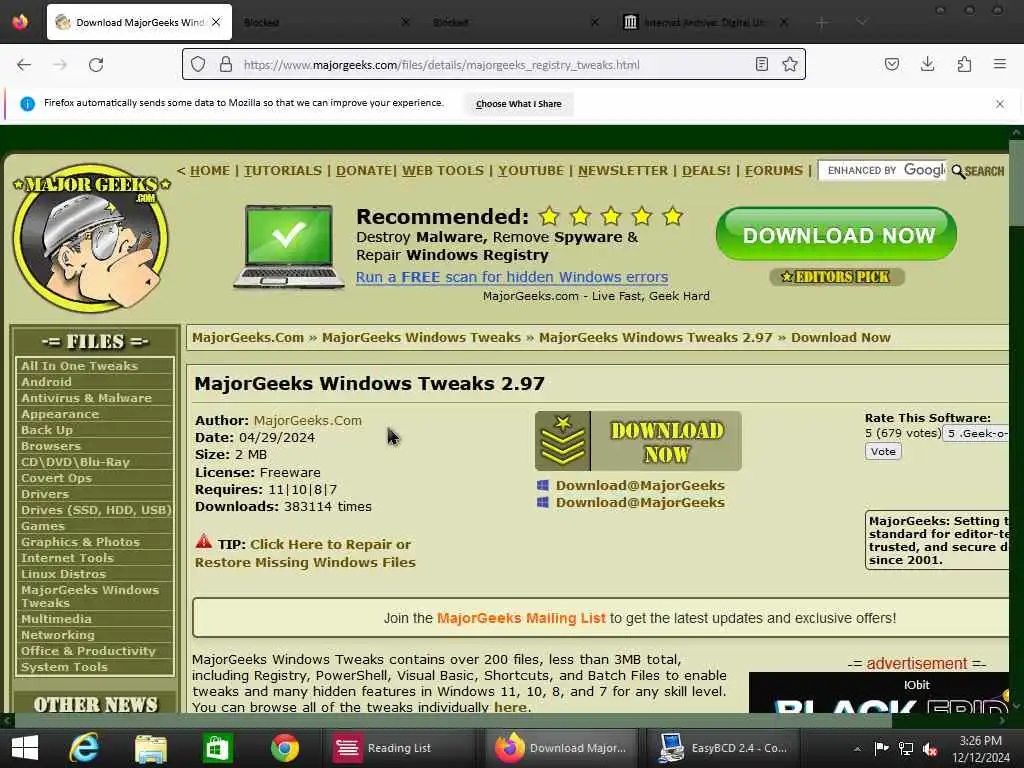Click Run a FREE scan link

(512, 277)
